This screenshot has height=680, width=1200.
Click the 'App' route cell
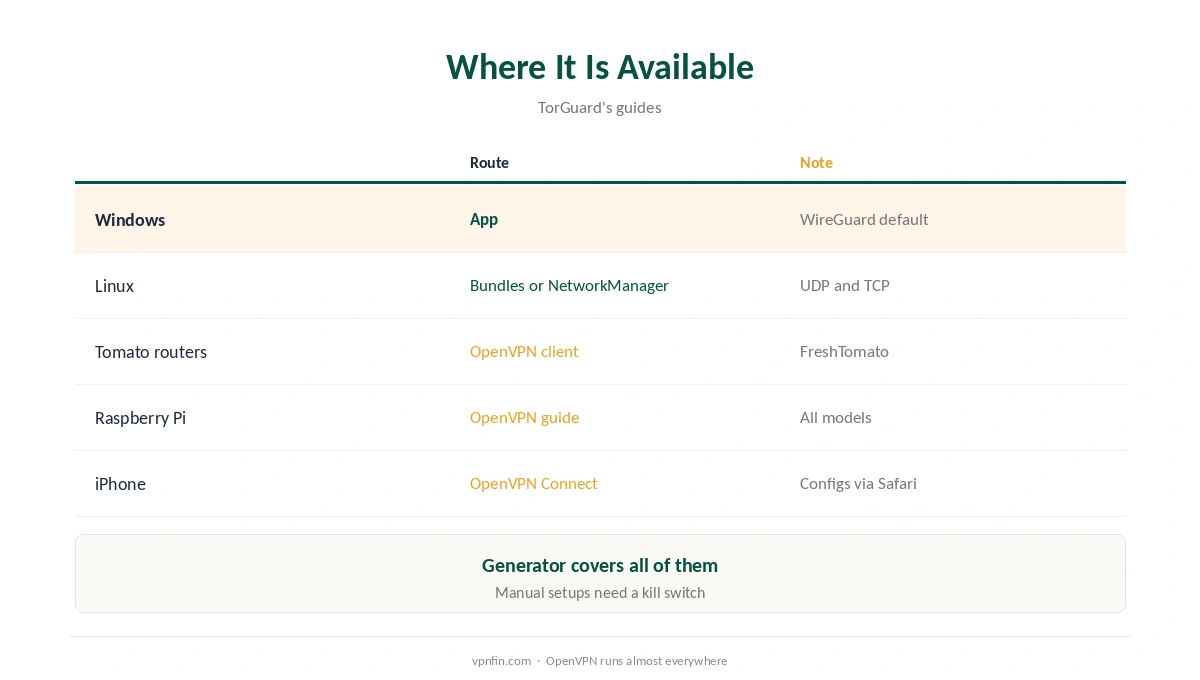click(x=484, y=219)
